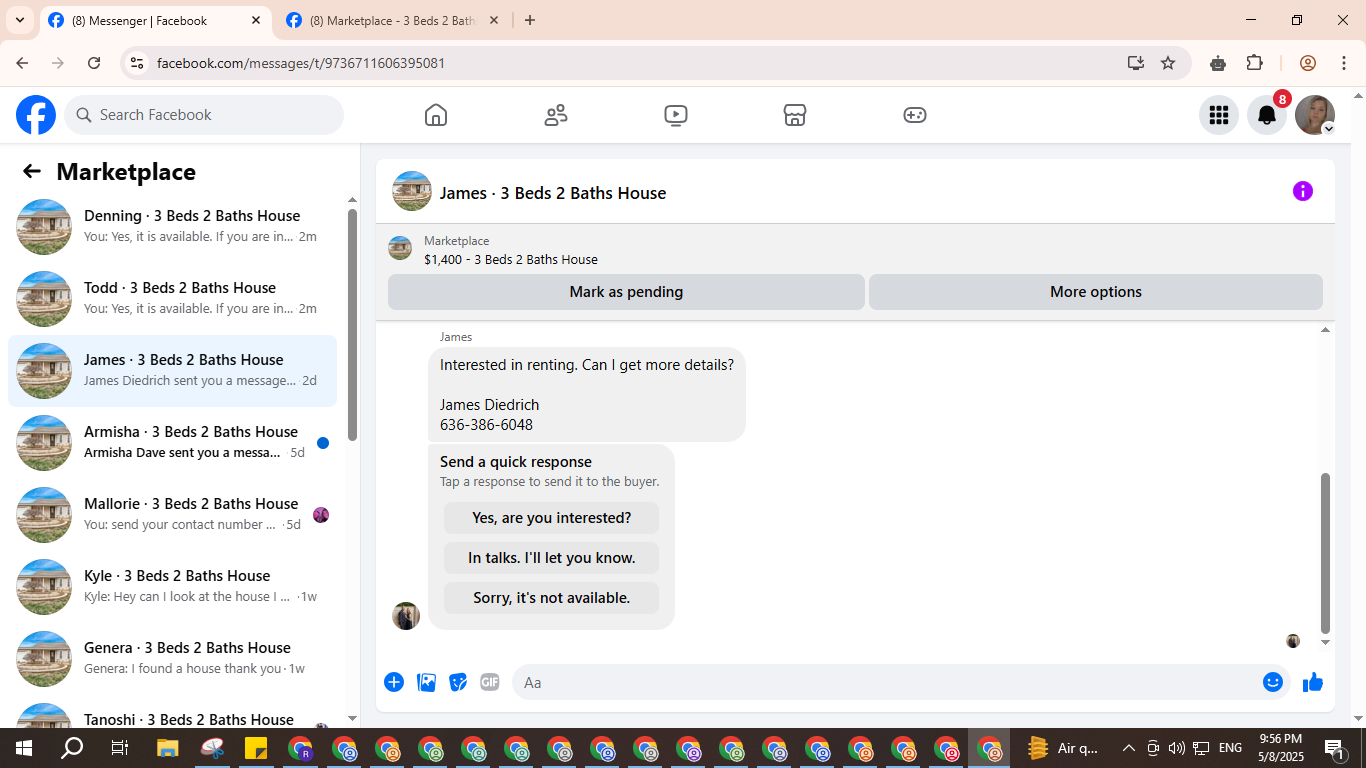
Task: Bookmark this page with the star
Action: pos(1168,63)
